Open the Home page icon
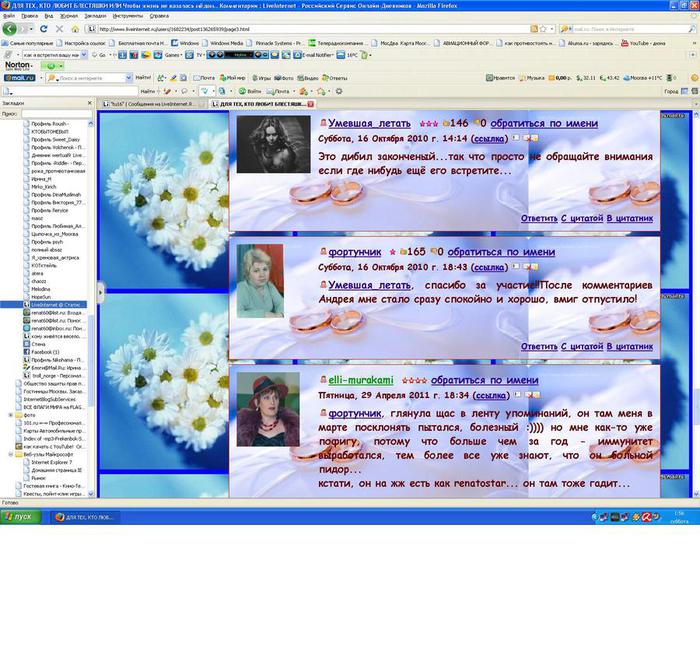Viewport: 700px width, 664px height. click(x=75, y=29)
